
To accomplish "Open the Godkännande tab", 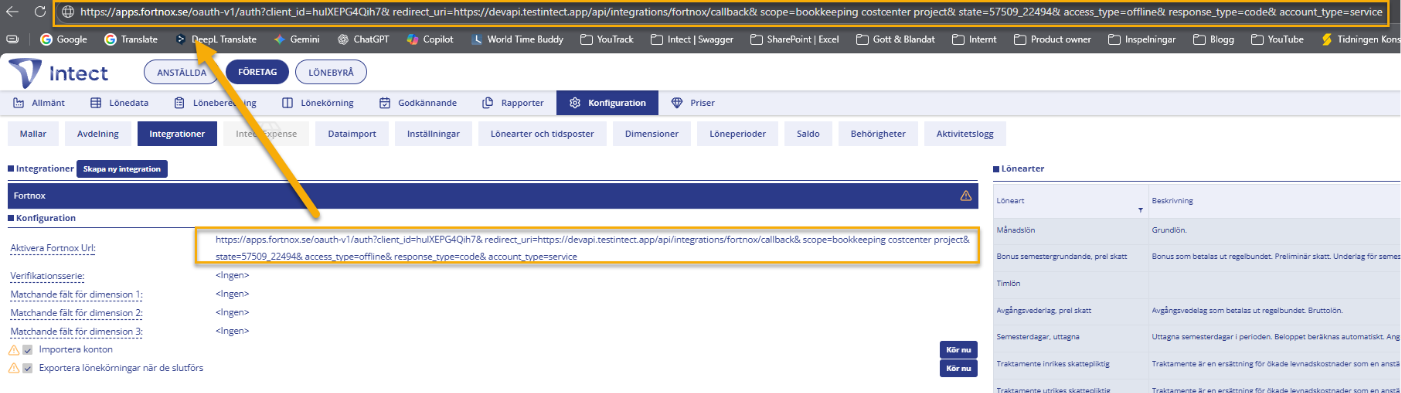I will point(418,103).
